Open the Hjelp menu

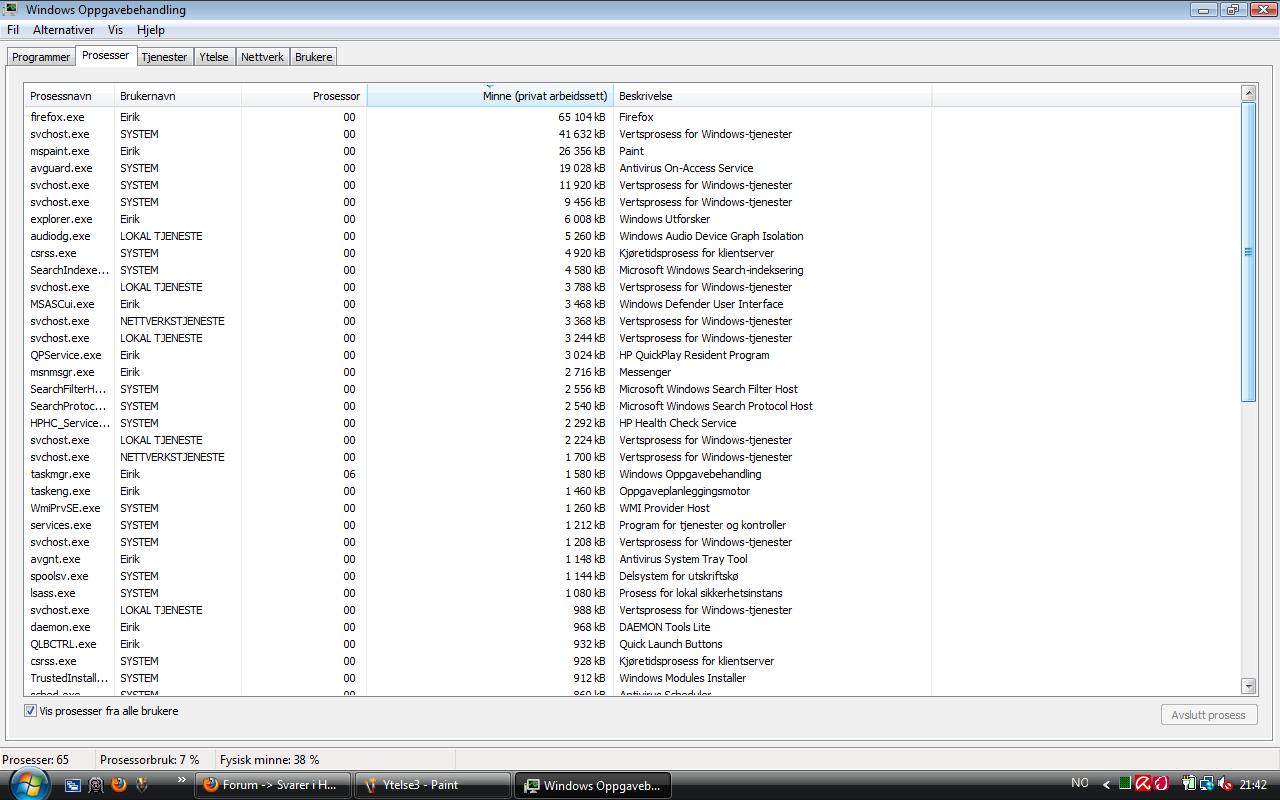151,30
